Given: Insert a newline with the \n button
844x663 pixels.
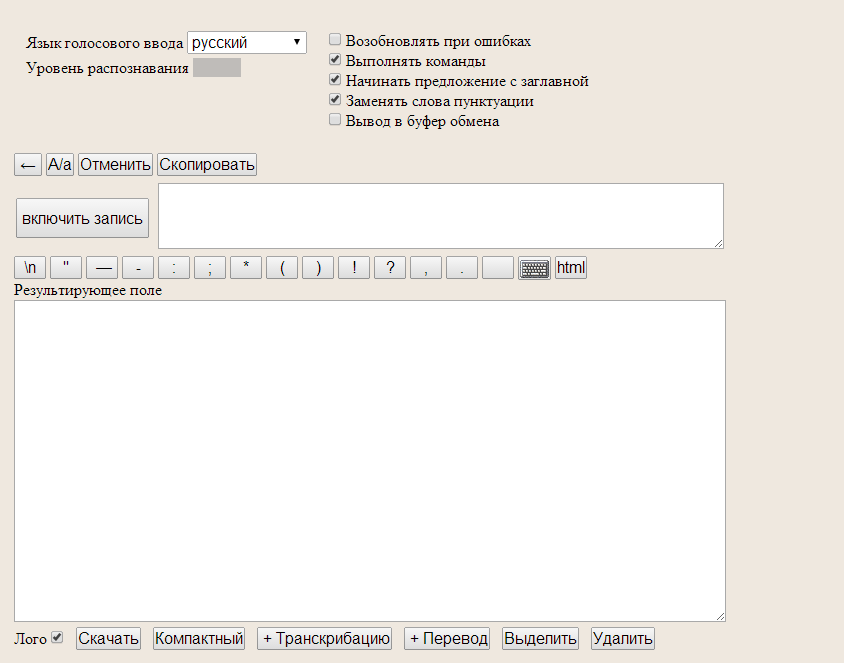Looking at the screenshot, I should 30,268.
